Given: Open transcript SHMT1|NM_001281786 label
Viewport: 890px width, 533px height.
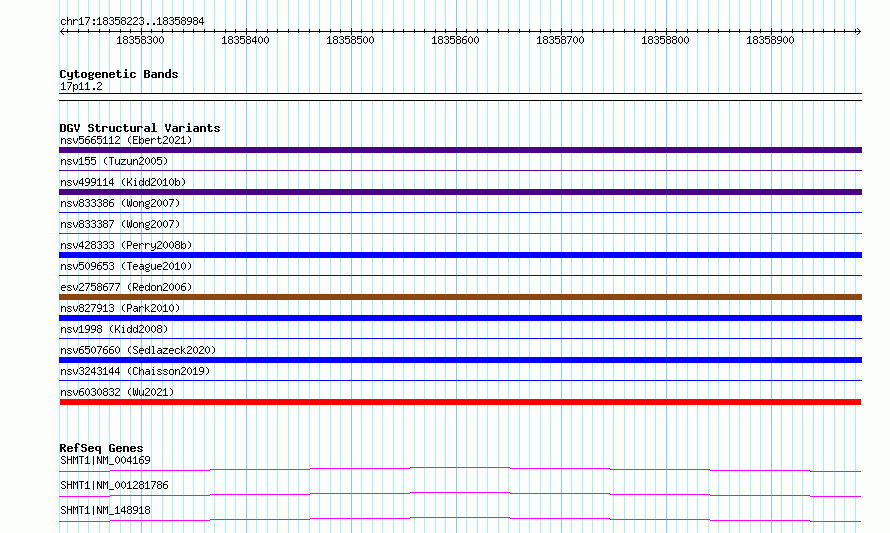Looking at the screenshot, I should tap(114, 485).
